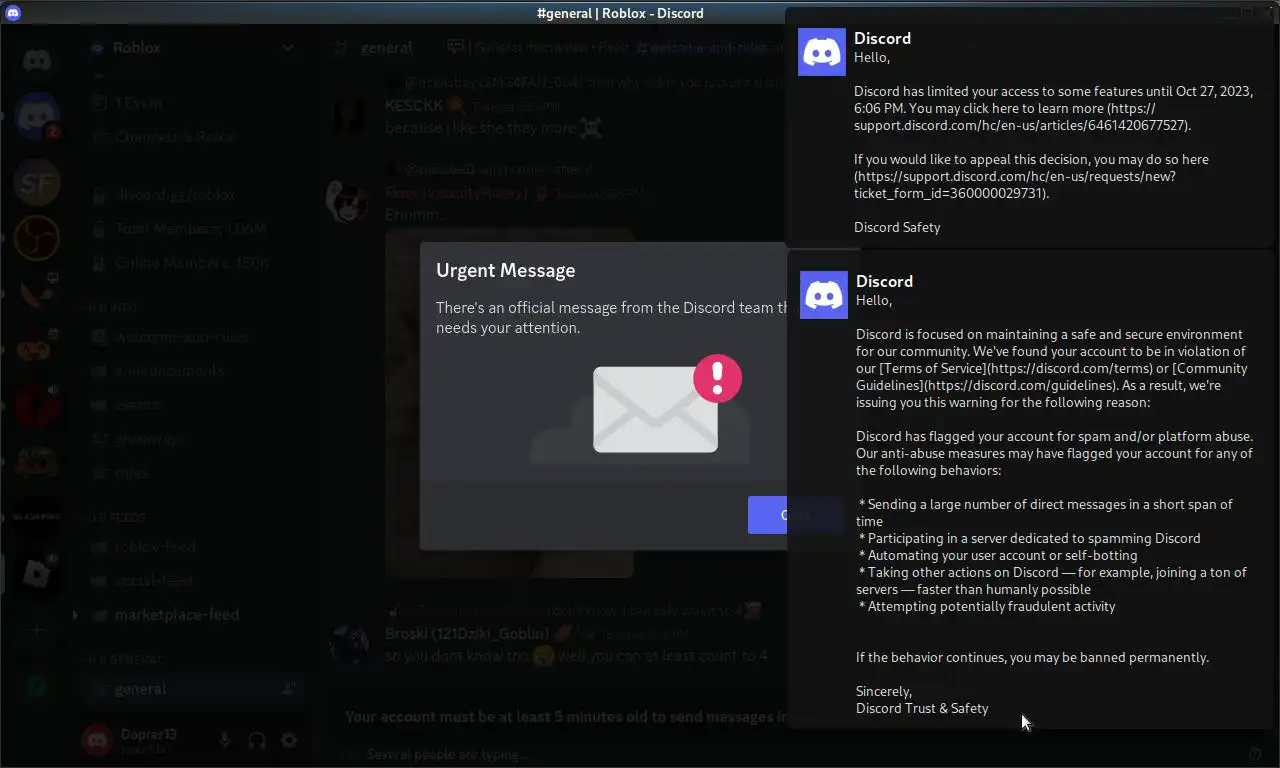1280x768 pixels.
Task: Open Discord home direct messages icon
Action: (x=37, y=62)
